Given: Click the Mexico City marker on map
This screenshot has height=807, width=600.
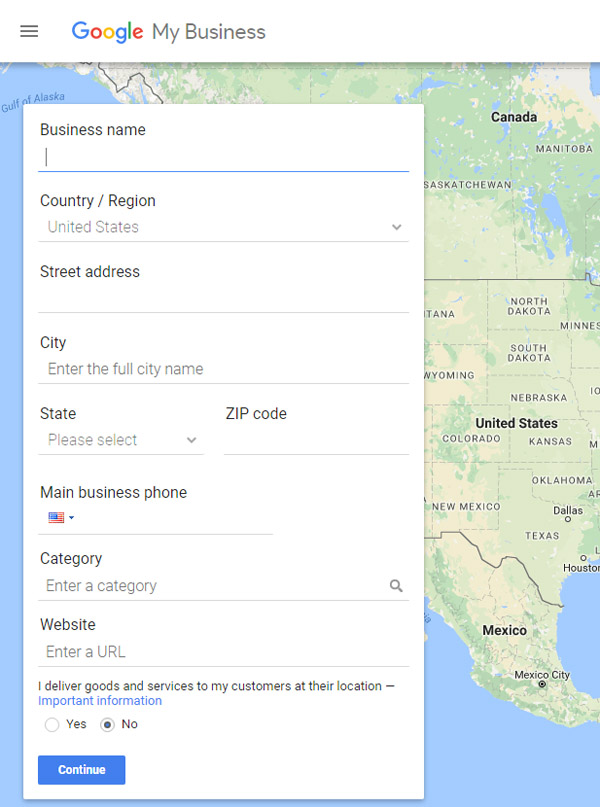Looking at the screenshot, I should click(542, 684).
